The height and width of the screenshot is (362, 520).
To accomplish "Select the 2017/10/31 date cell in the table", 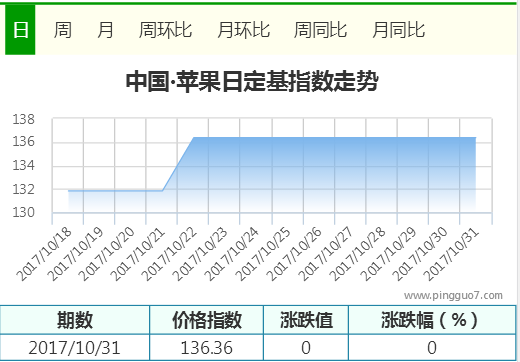I will 75,348.
